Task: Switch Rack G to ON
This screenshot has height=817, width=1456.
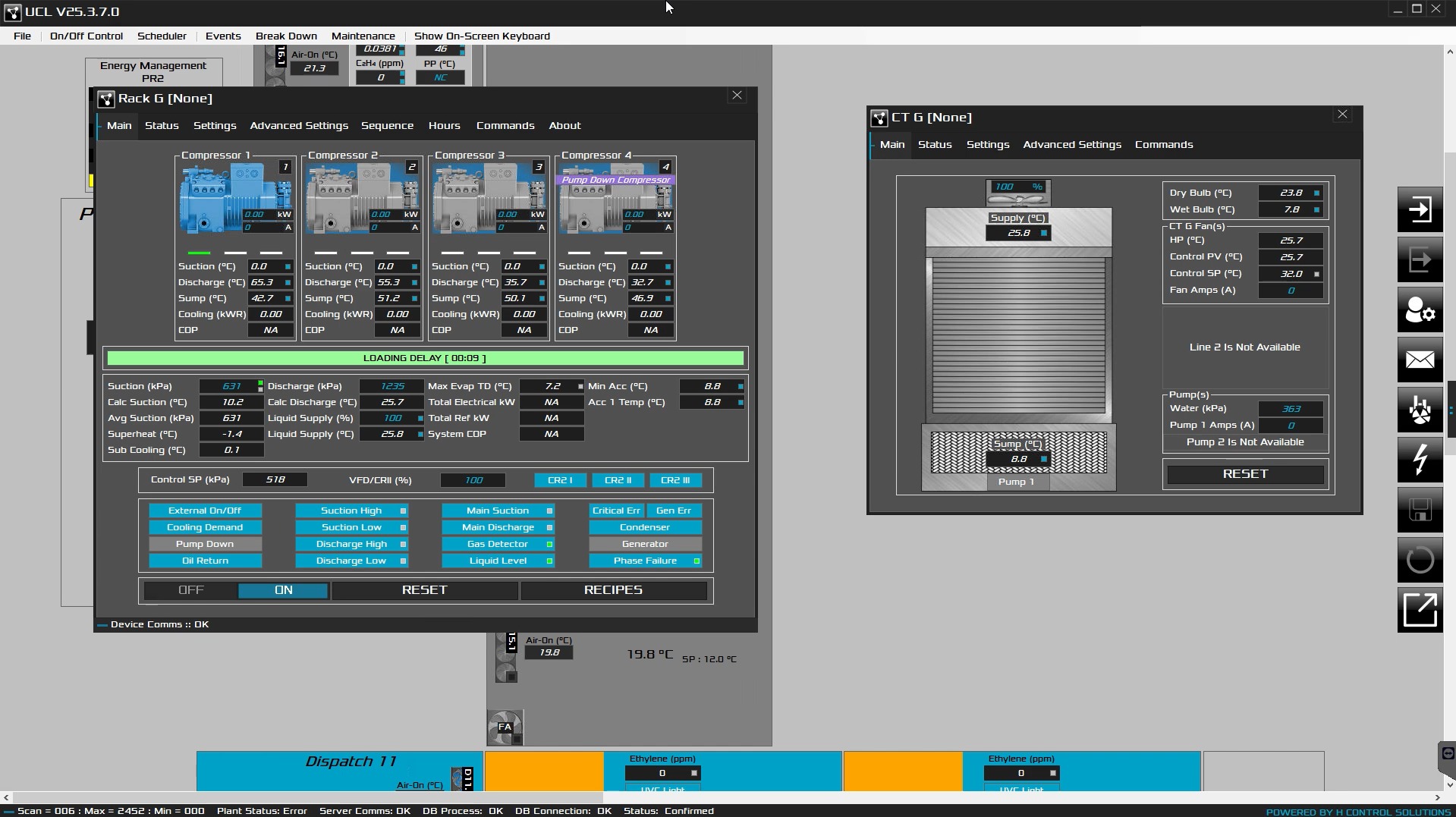Action: [x=284, y=590]
